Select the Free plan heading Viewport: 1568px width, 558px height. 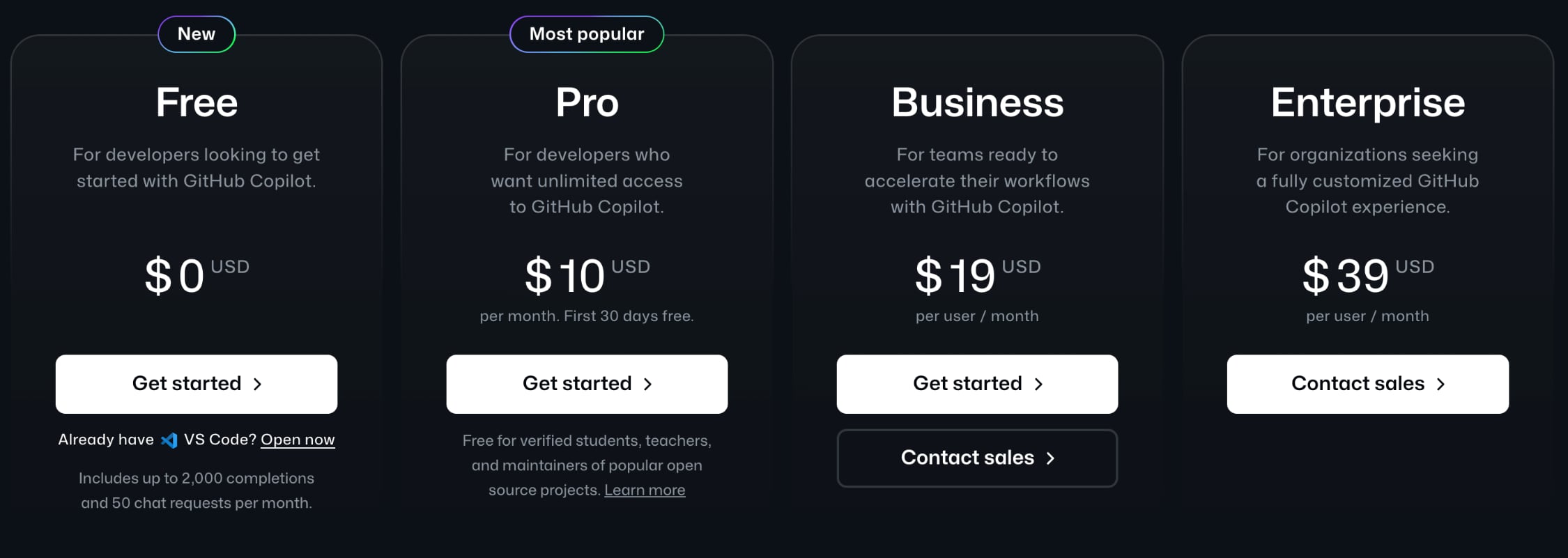pos(197,102)
